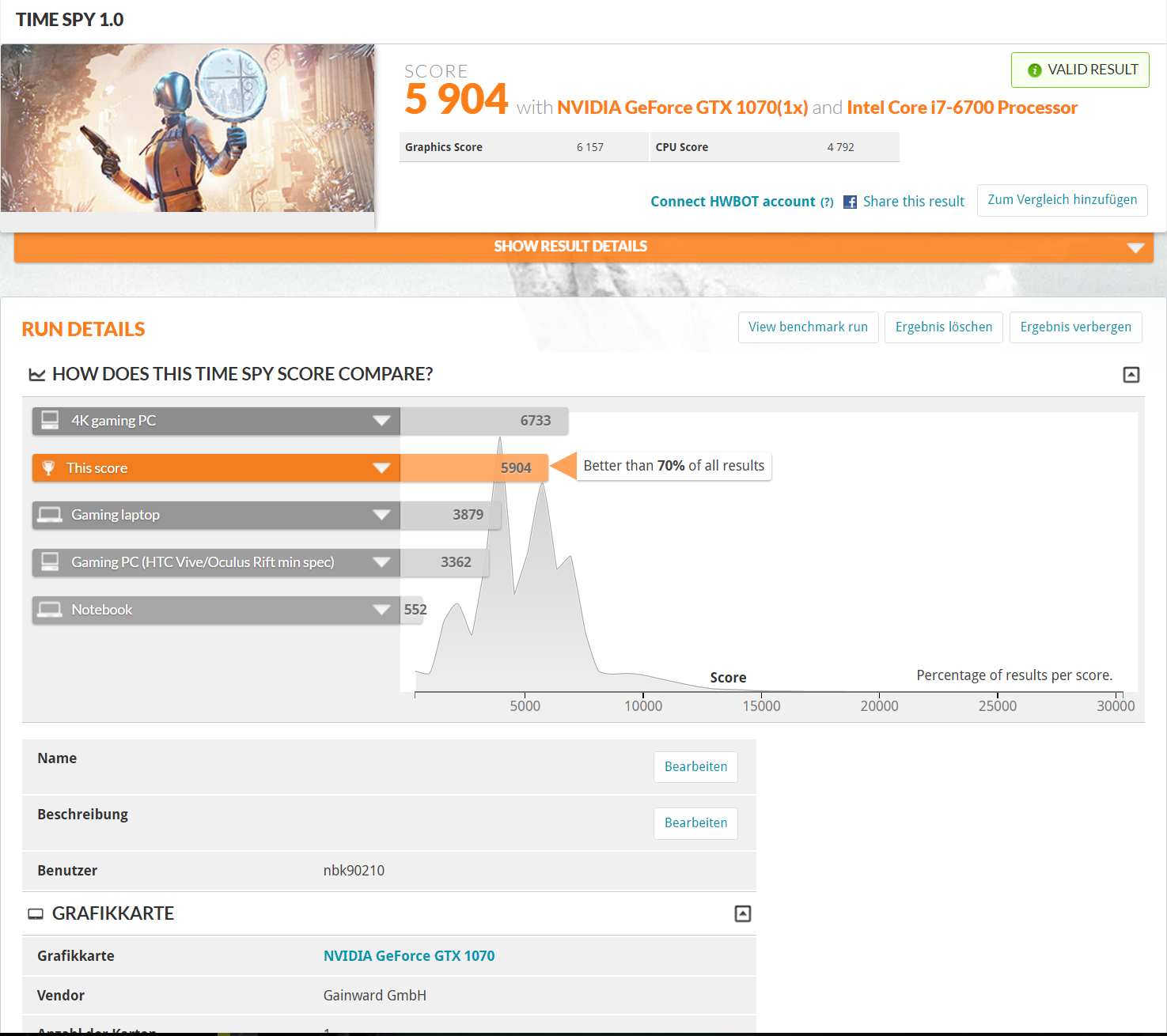This screenshot has width=1167, height=1036.
Task: Open the NVIDIA GeForce GTX 1070 Grafikkarte link
Action: tap(409, 956)
